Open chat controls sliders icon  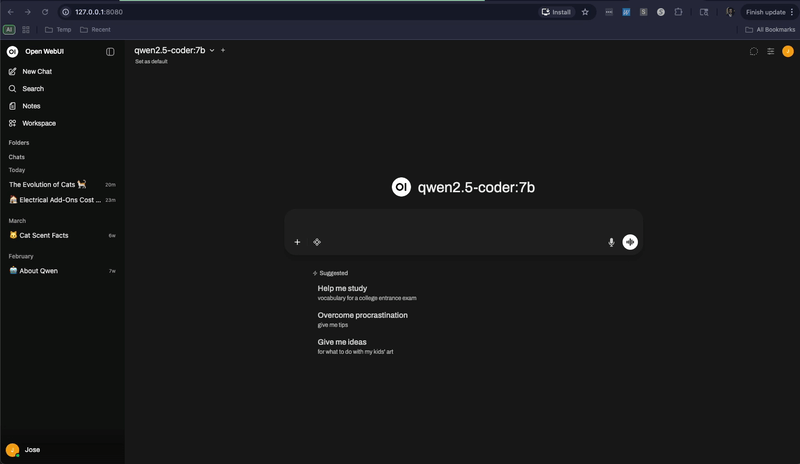coord(770,52)
